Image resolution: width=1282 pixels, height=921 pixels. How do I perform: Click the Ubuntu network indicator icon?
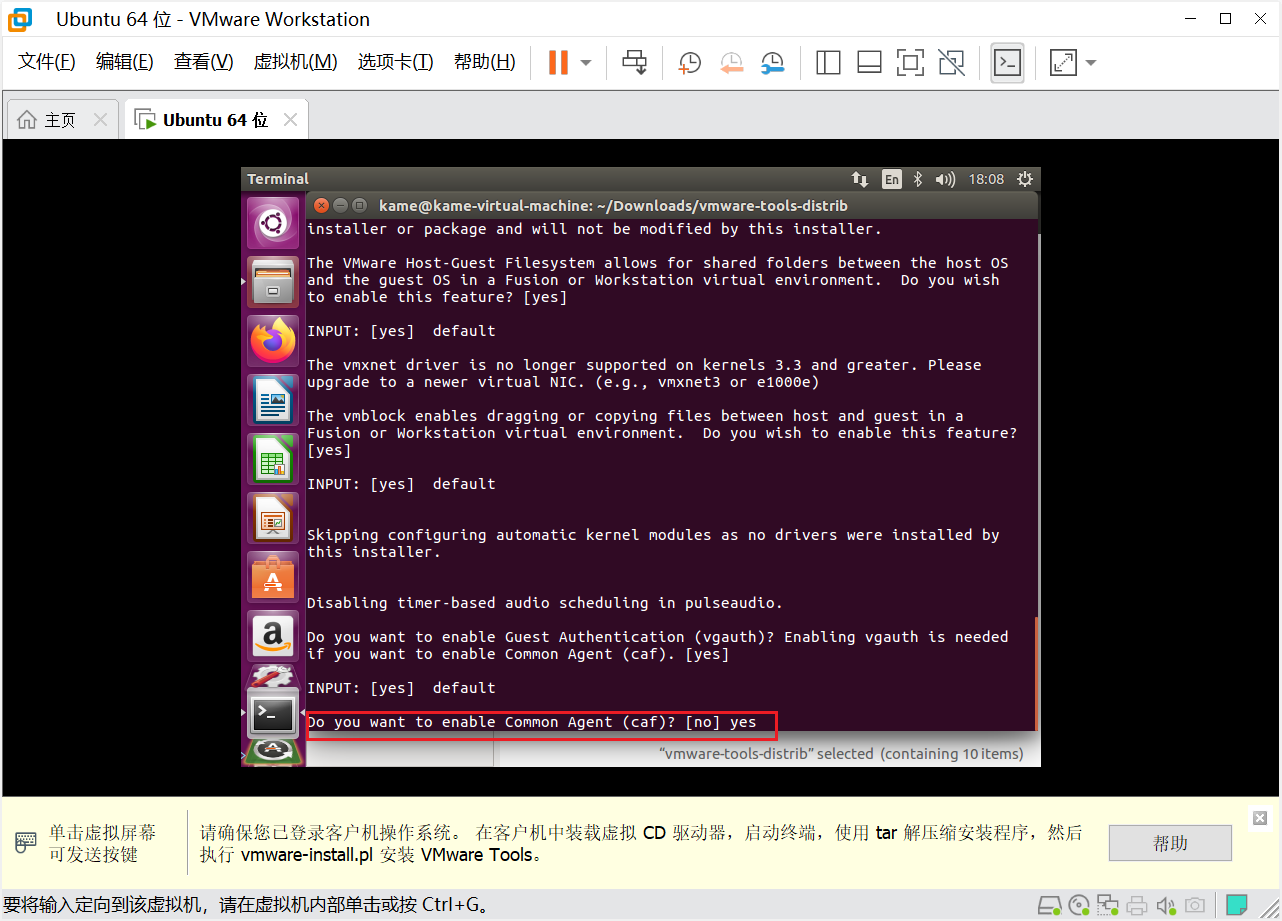click(x=860, y=179)
